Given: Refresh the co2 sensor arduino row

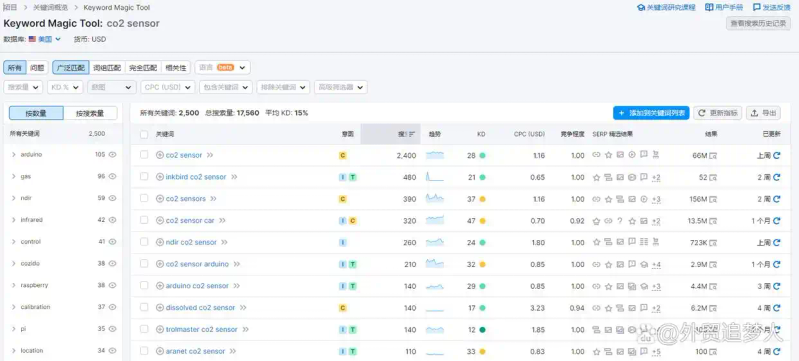Looking at the screenshot, I should (777, 265).
